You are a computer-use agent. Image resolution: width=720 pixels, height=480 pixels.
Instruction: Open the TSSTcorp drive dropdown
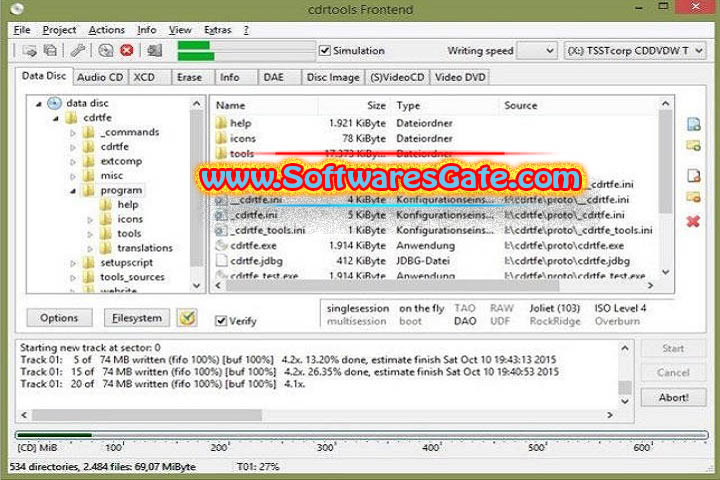click(x=635, y=51)
